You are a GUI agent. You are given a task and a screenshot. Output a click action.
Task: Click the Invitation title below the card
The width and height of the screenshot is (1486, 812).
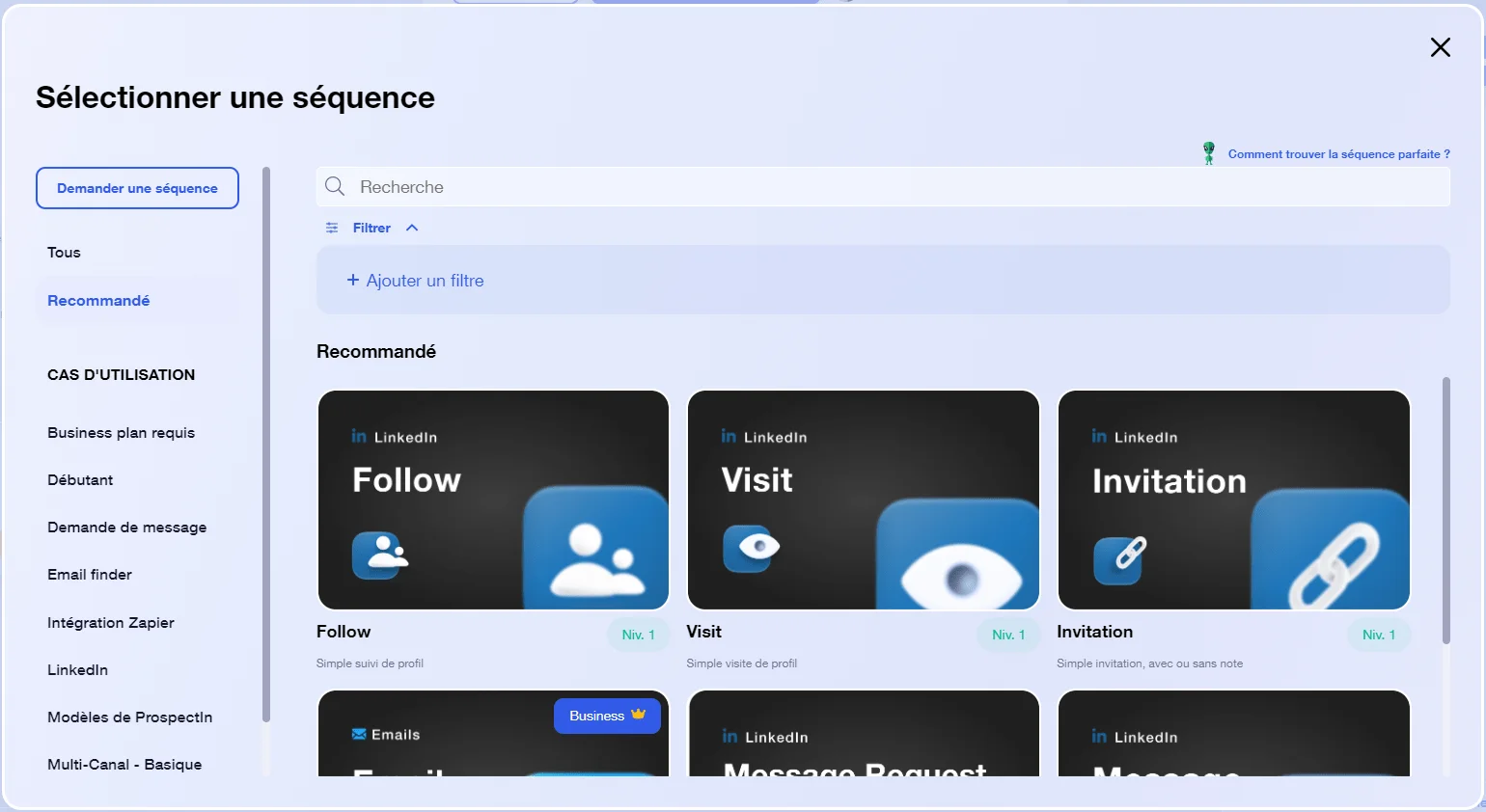(1094, 632)
